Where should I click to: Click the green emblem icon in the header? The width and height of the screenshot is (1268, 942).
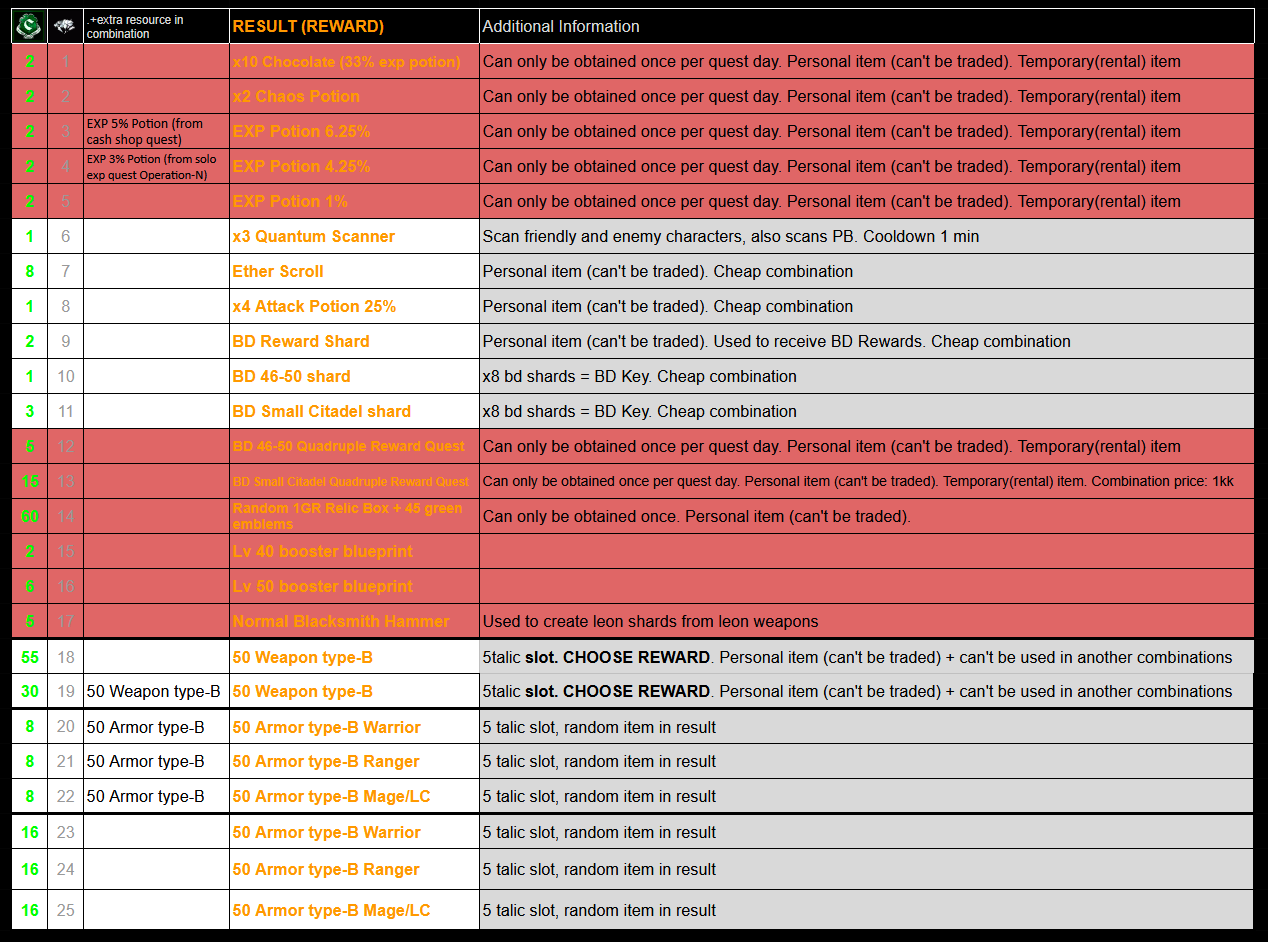tap(29, 26)
